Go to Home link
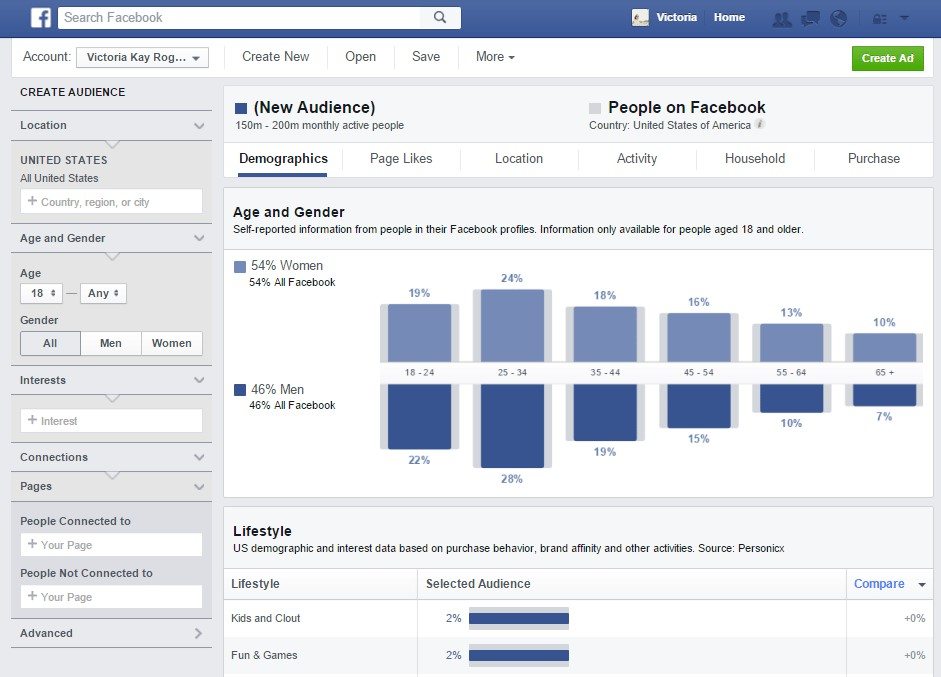 729,17
